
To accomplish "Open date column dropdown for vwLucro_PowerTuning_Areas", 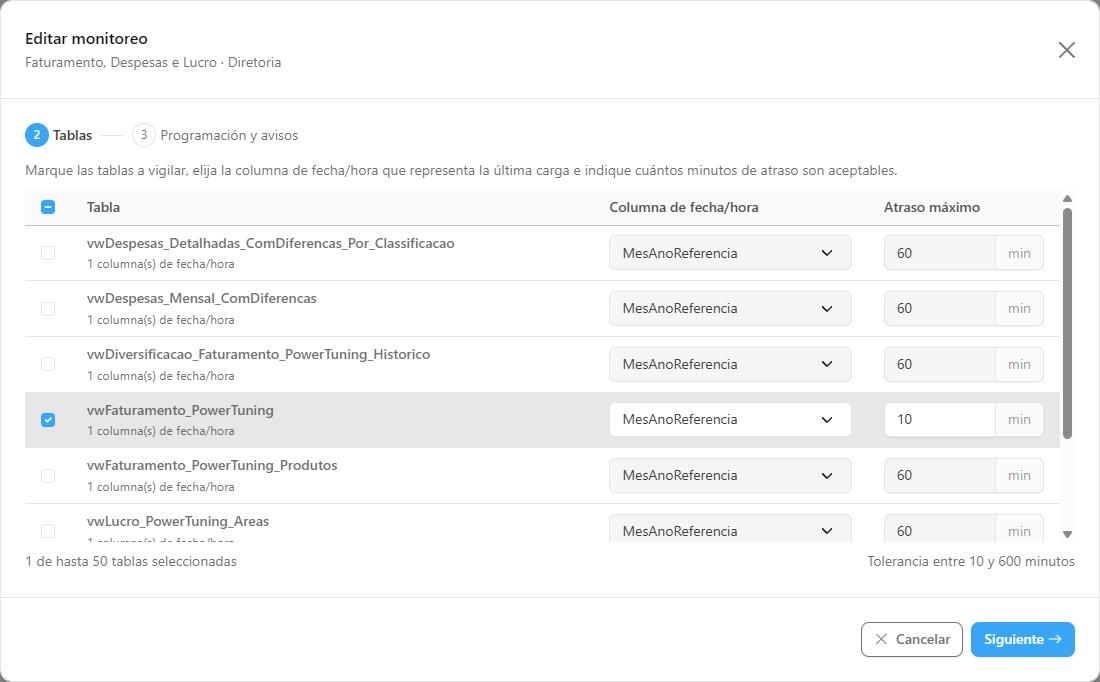I will coord(730,529).
